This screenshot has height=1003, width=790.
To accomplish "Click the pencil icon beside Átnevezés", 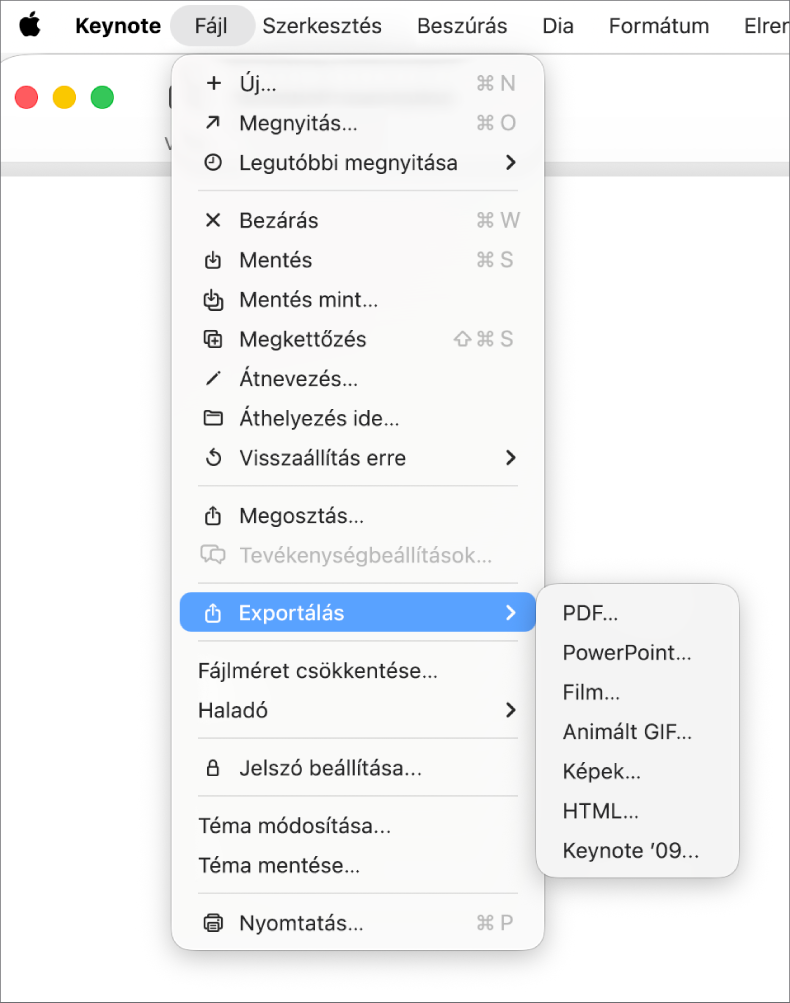I will pyautogui.click(x=213, y=379).
